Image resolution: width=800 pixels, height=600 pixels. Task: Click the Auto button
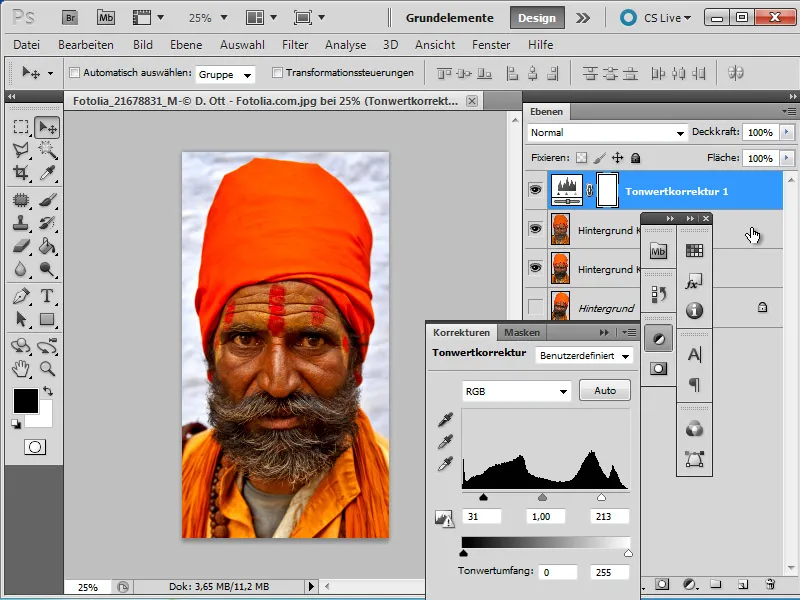(605, 390)
